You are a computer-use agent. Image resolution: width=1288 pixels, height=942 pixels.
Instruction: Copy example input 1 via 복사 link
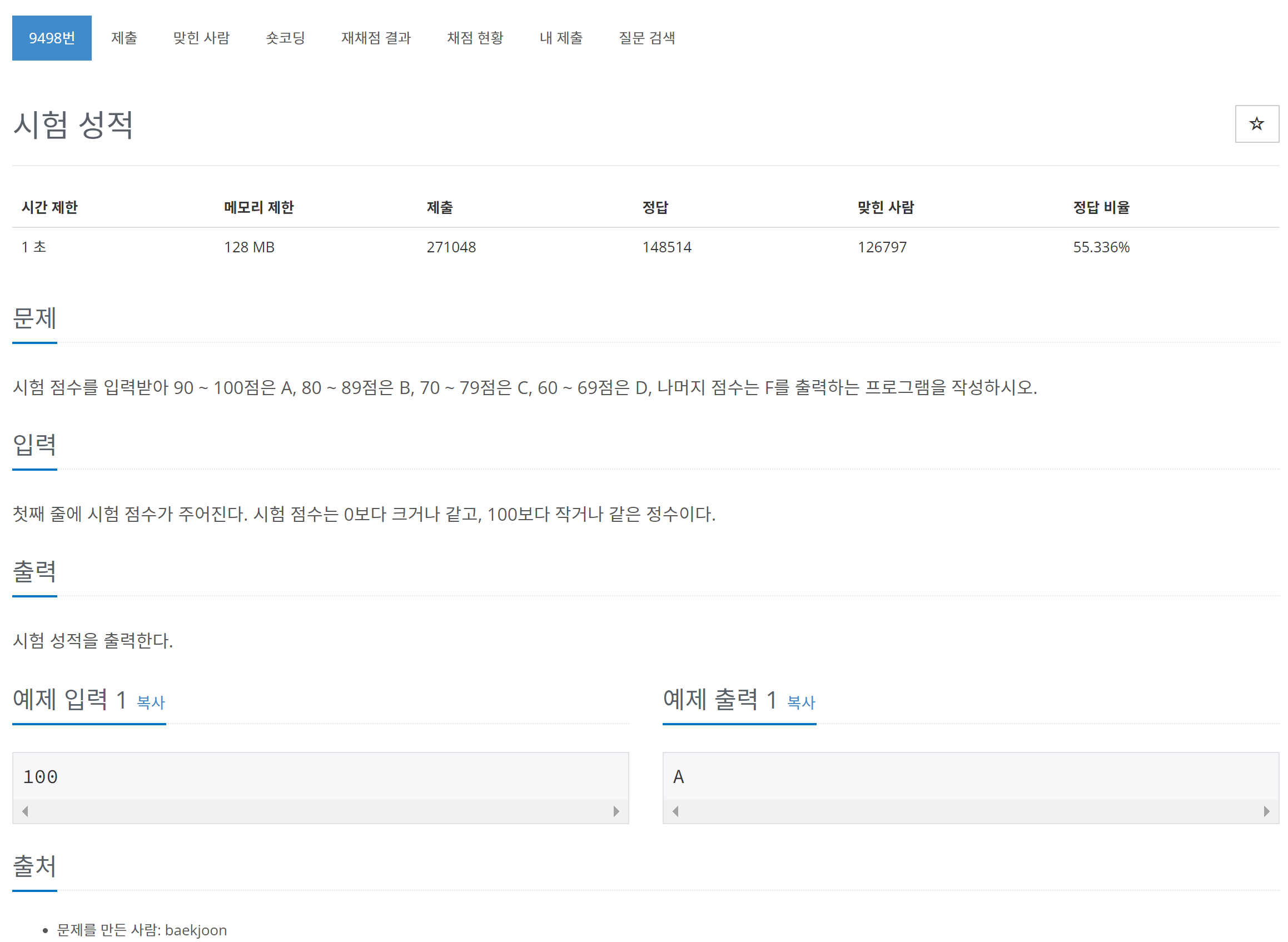151,702
